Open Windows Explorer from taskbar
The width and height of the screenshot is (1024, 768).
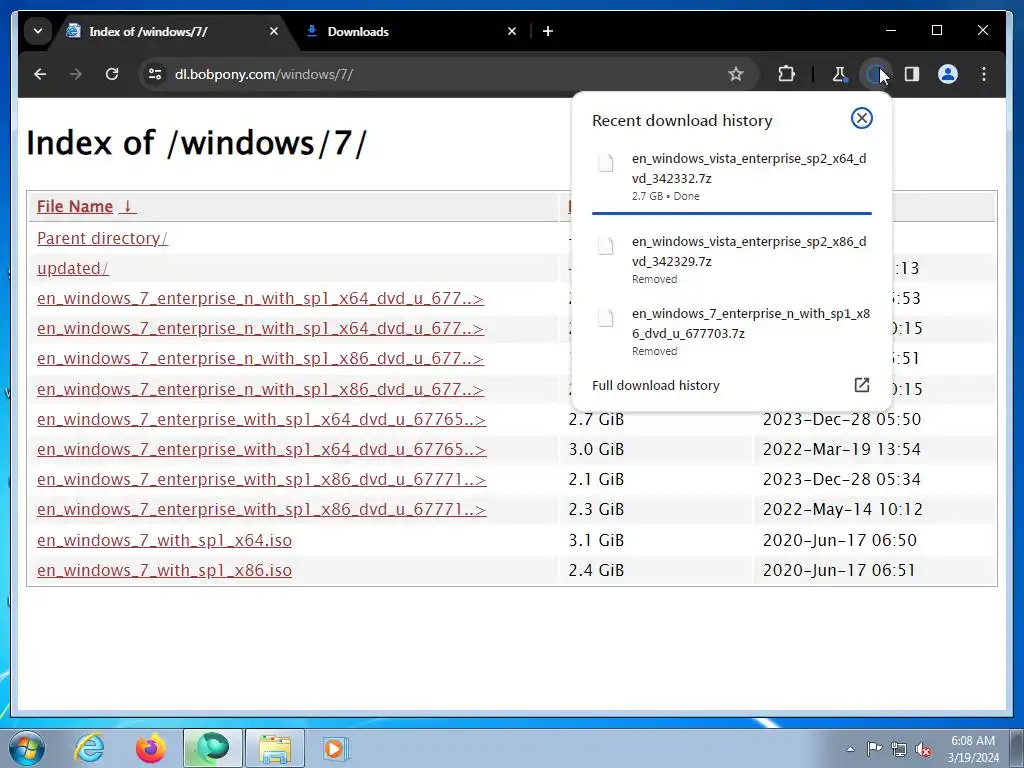click(275, 748)
